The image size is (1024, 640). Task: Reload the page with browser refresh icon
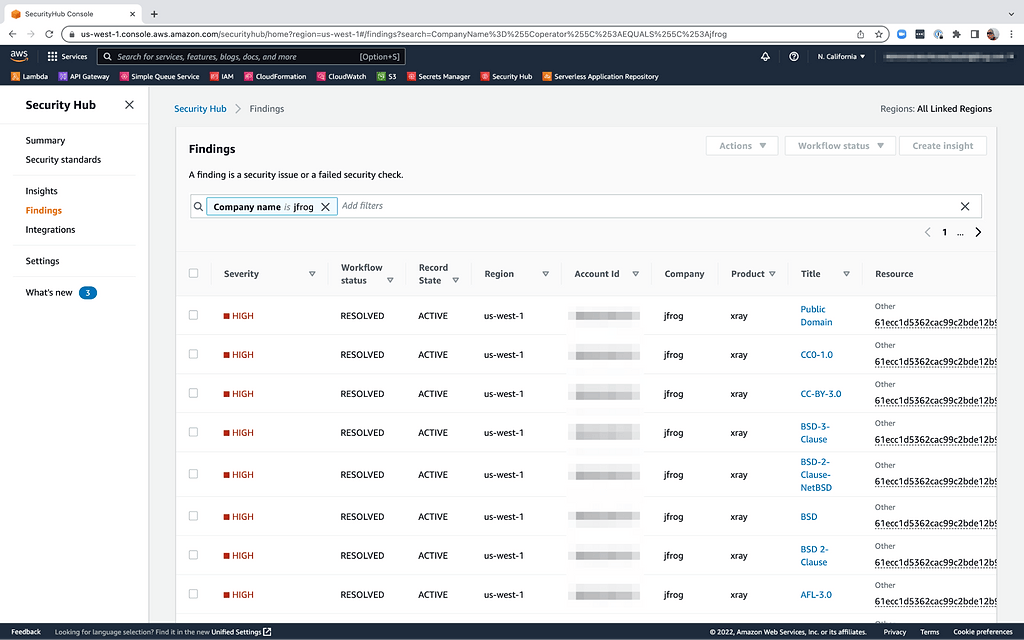coord(48,34)
